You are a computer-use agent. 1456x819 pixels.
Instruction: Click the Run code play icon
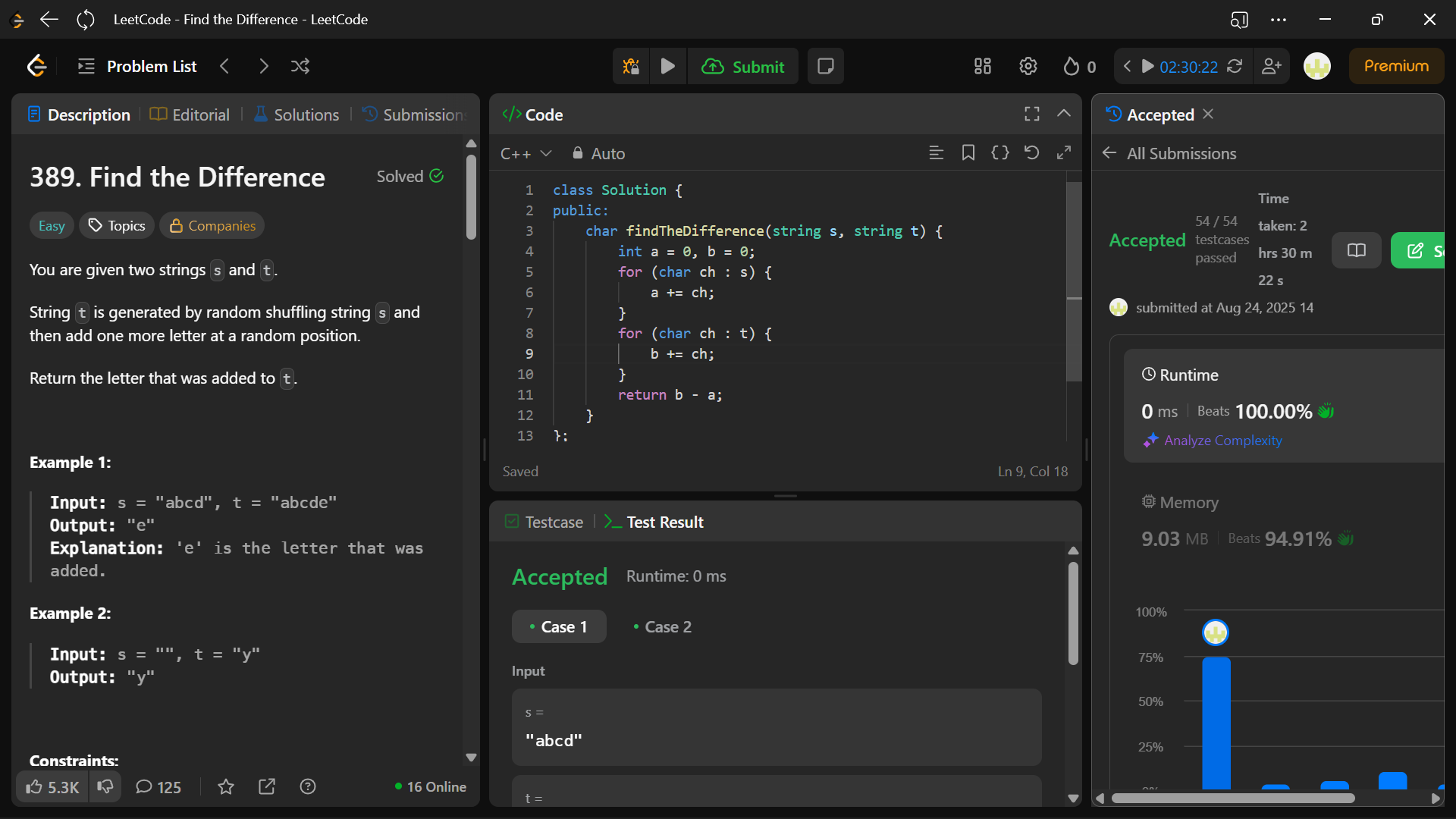667,67
